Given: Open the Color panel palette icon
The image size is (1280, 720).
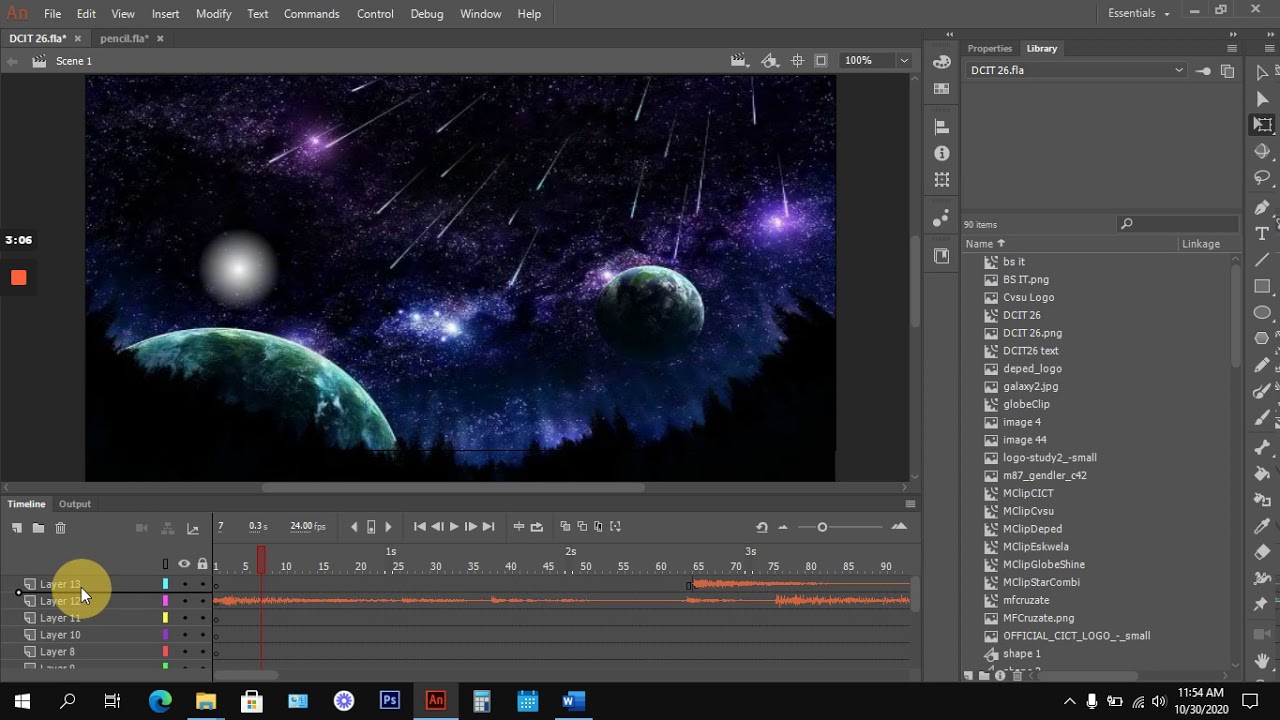Looking at the screenshot, I should point(941,62).
